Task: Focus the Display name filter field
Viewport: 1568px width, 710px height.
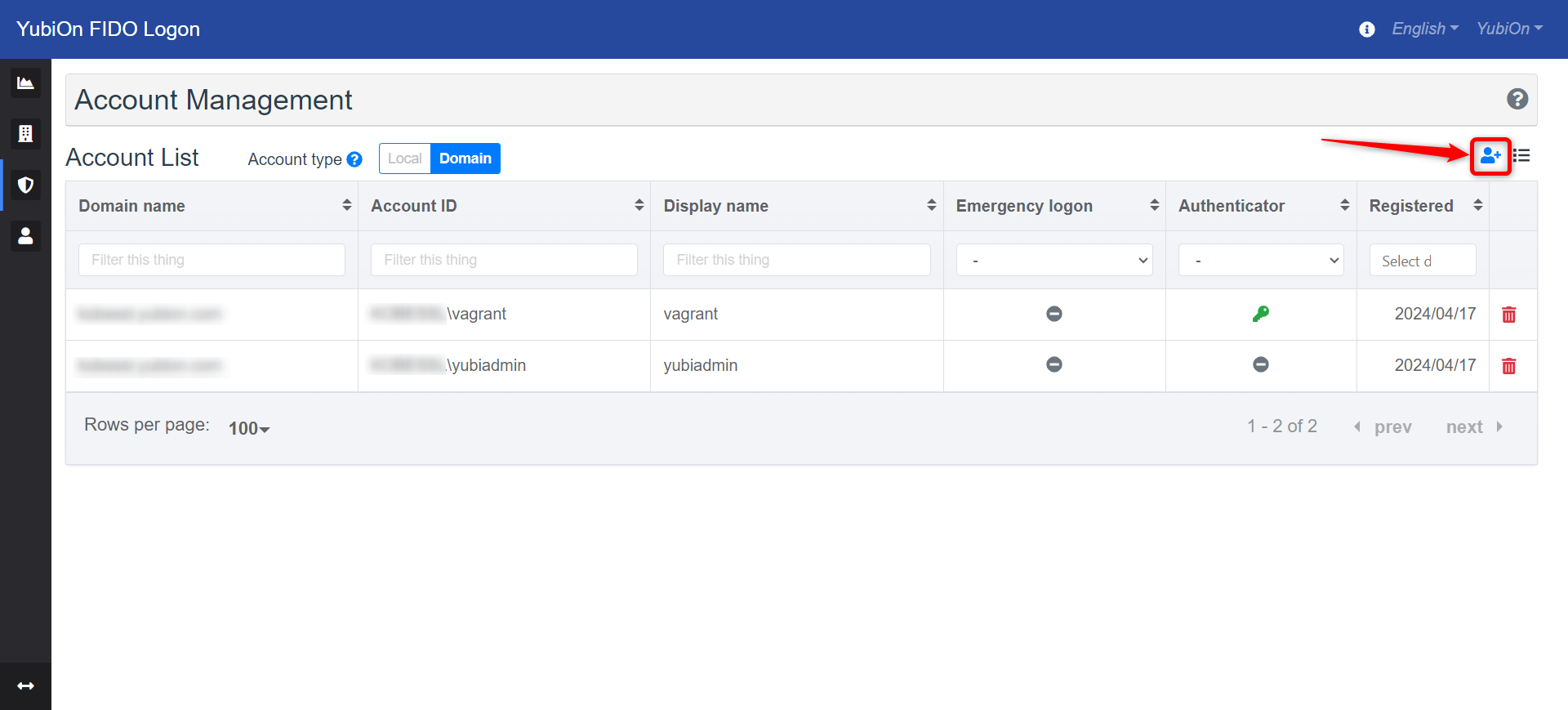Action: 796,260
